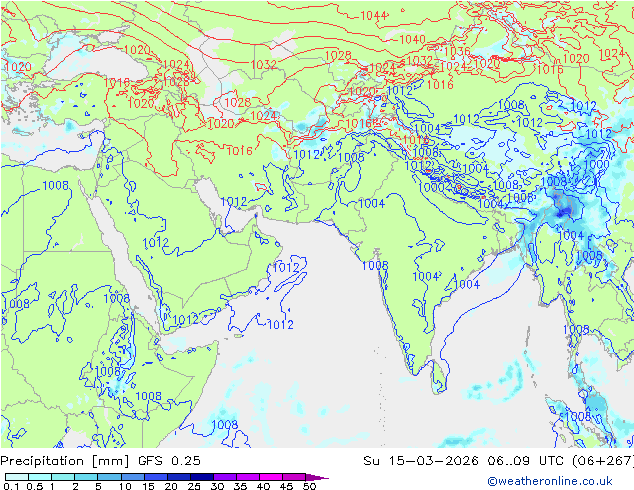Click the 1036 isobar pressure label
634x490 pixels.
pyautogui.click(x=456, y=51)
